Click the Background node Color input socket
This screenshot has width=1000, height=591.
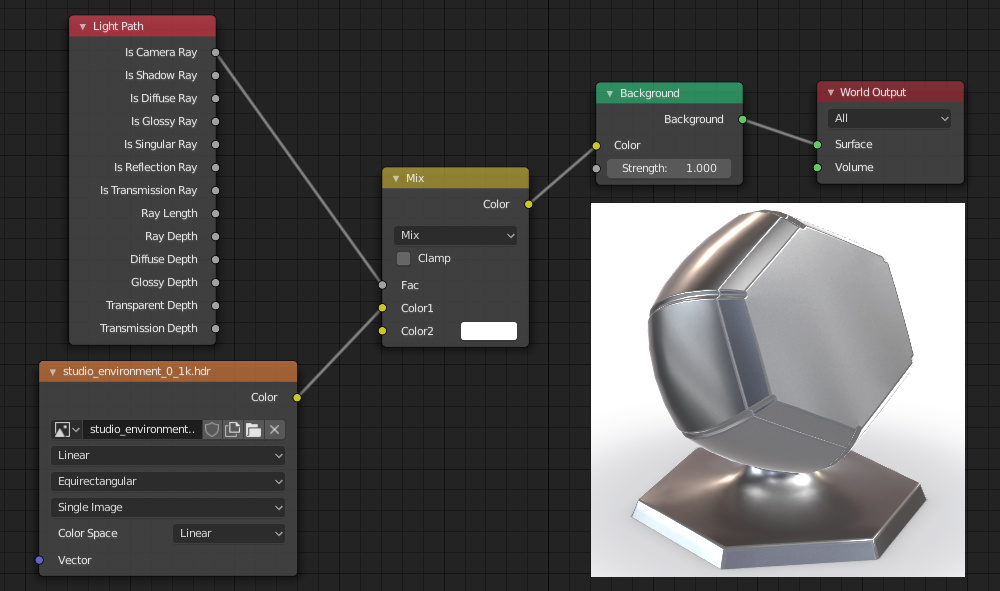pyautogui.click(x=596, y=145)
